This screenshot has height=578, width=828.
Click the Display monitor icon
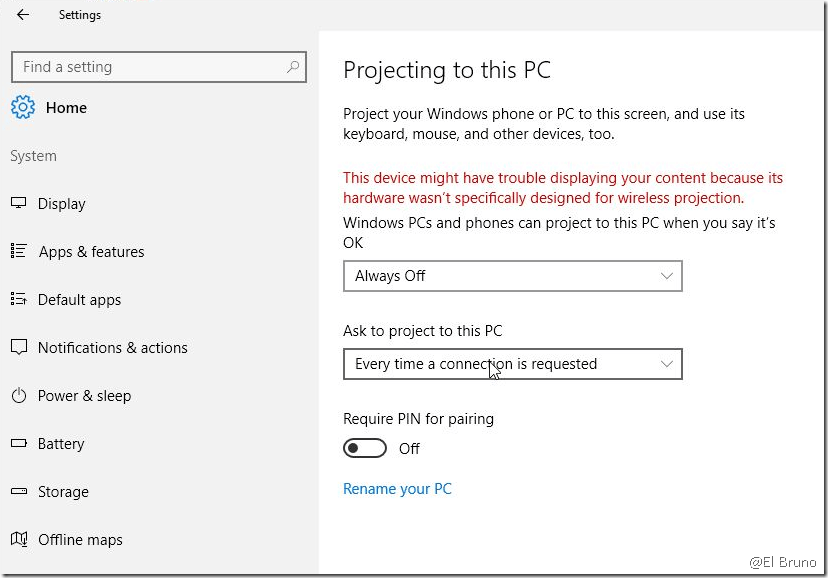(x=18, y=203)
